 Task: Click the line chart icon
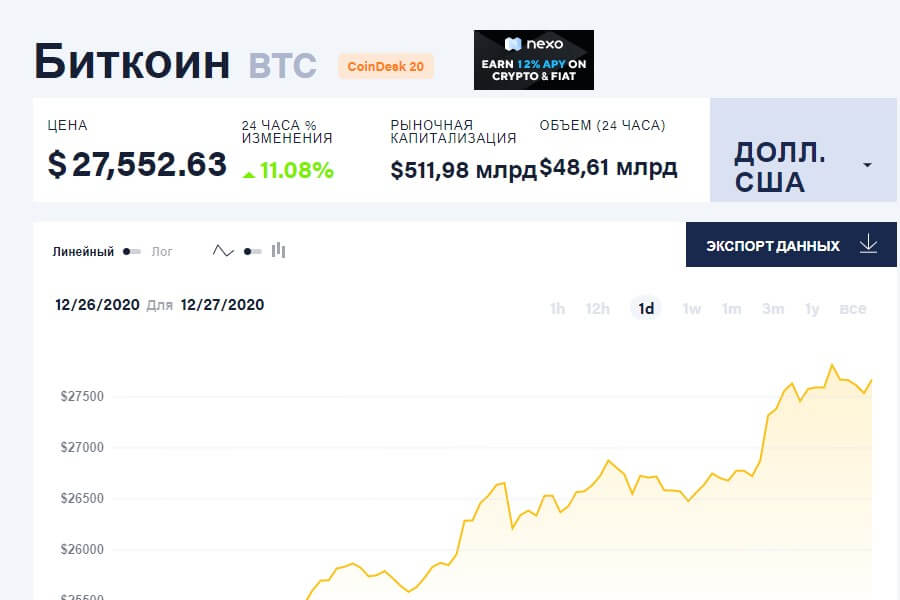[223, 251]
